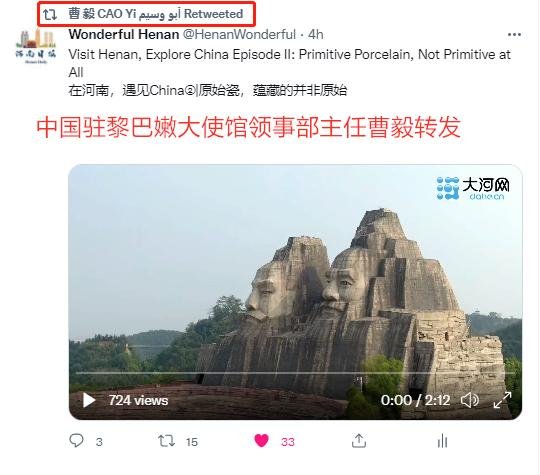
Task: Click the 33 likes count
Action: tap(288, 442)
